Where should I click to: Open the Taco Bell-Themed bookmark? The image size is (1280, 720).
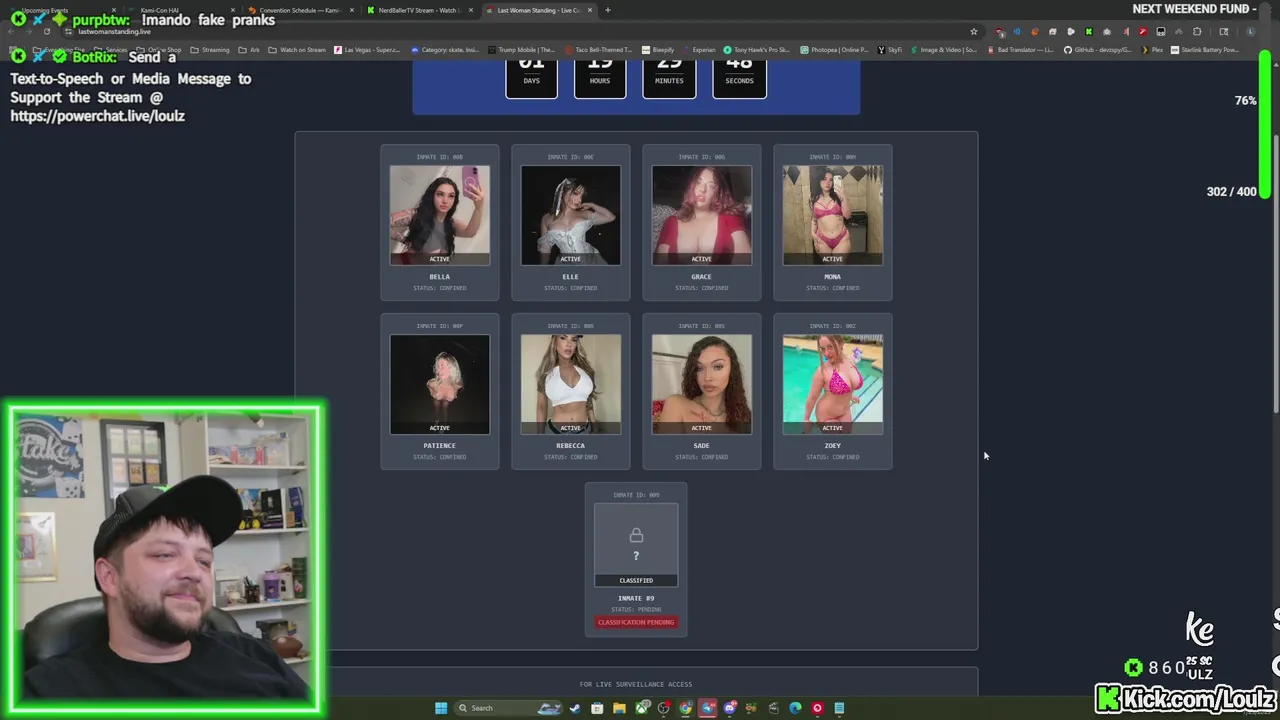click(598, 50)
